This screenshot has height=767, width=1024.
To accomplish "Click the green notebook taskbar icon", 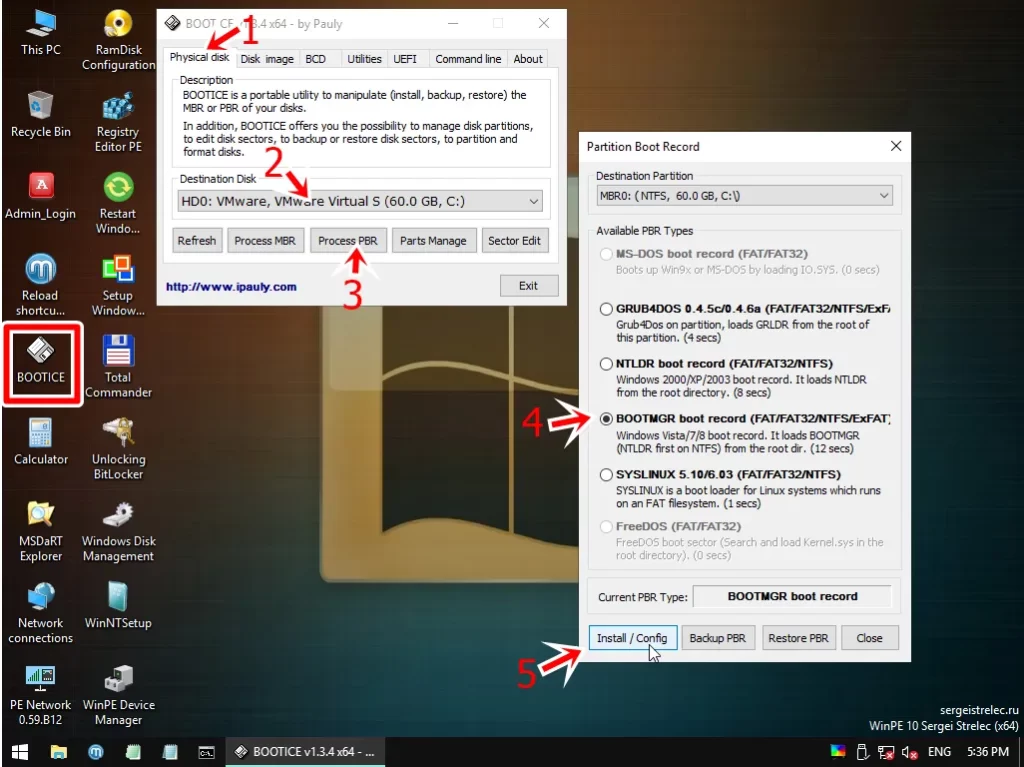I will 133,752.
